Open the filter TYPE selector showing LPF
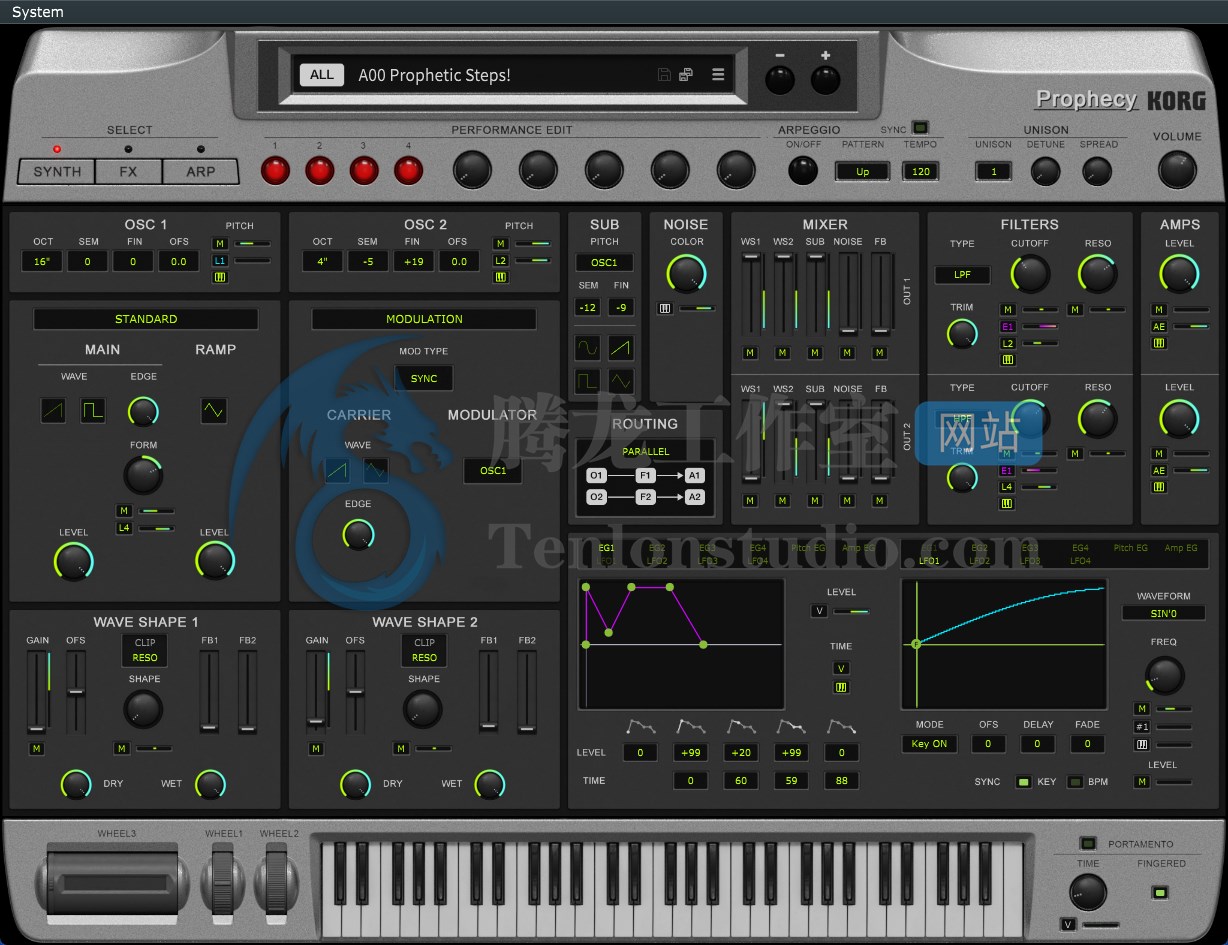The width and height of the screenshot is (1228, 945). pyautogui.click(x=962, y=274)
